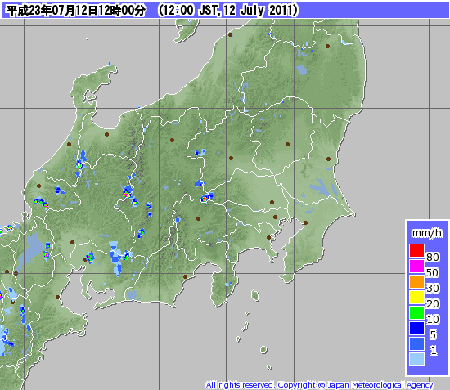Click the legend value 50
The width and height of the screenshot is (450, 390).
pyautogui.click(x=433, y=273)
